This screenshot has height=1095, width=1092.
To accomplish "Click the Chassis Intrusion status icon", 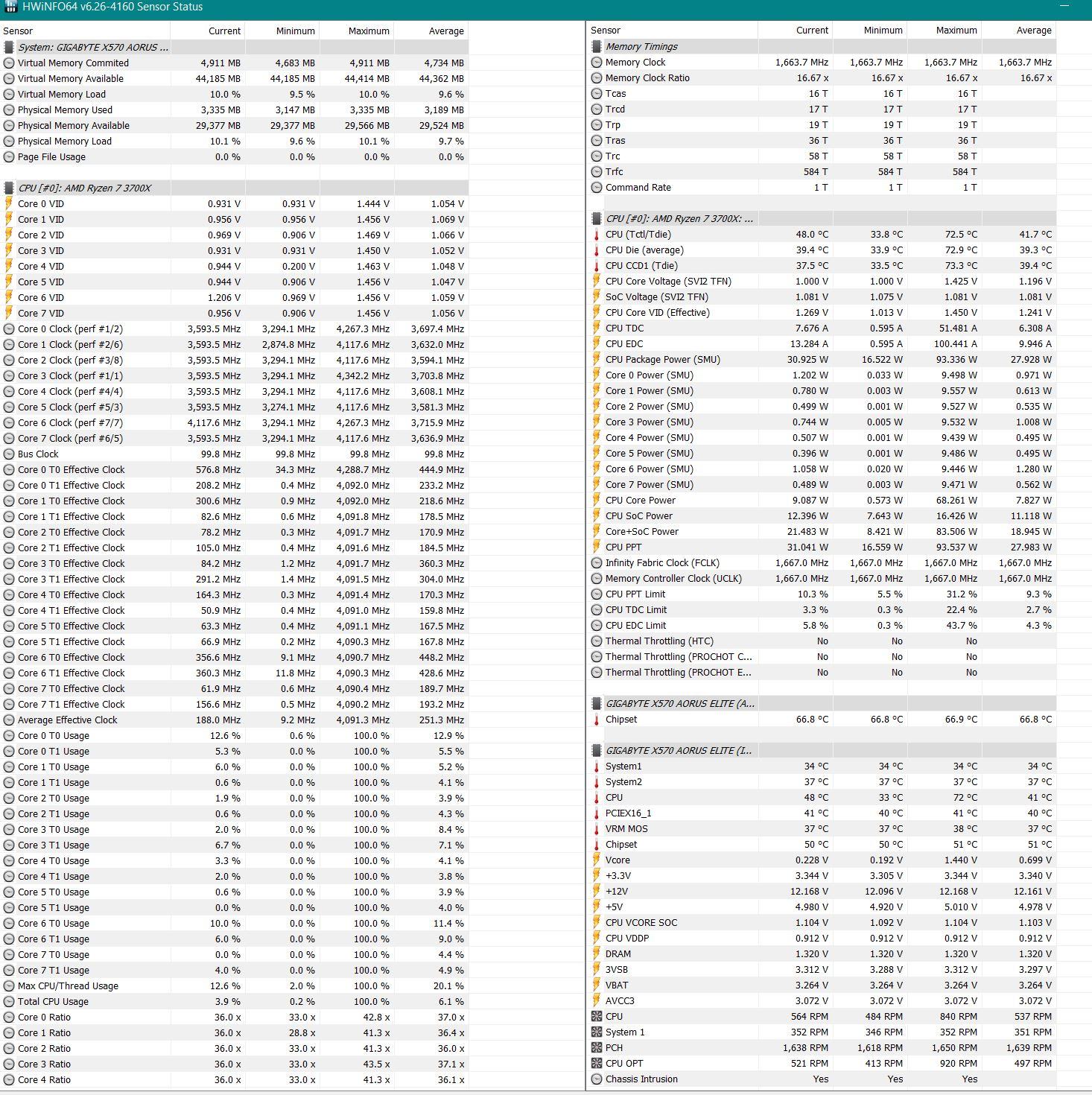I will [597, 1079].
